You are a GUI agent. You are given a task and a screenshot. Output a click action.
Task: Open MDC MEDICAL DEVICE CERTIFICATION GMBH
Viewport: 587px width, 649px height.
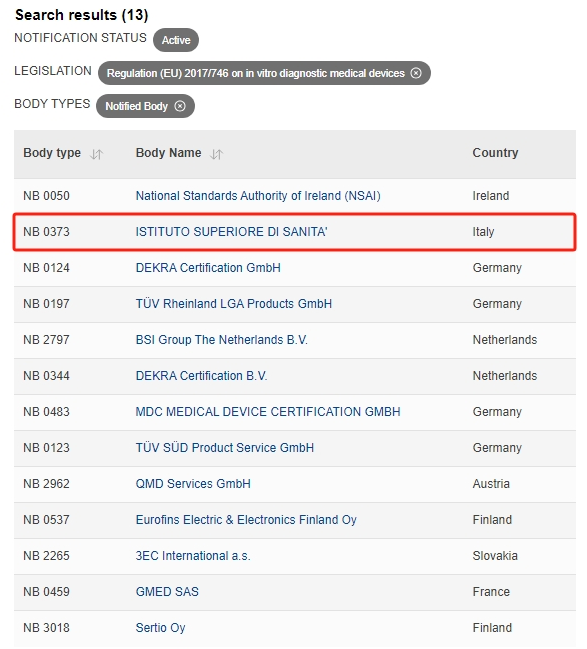tap(268, 412)
